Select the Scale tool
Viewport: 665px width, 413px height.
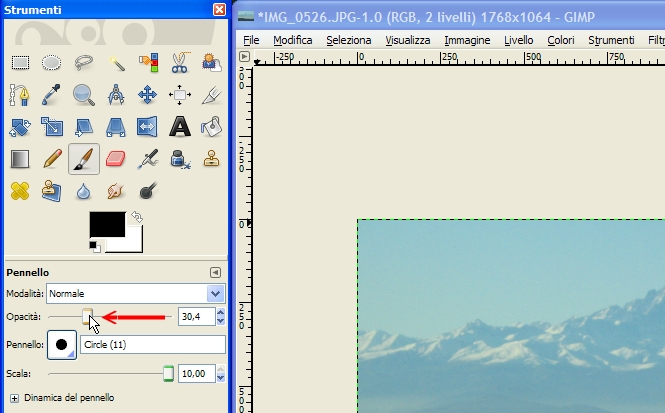(51, 127)
